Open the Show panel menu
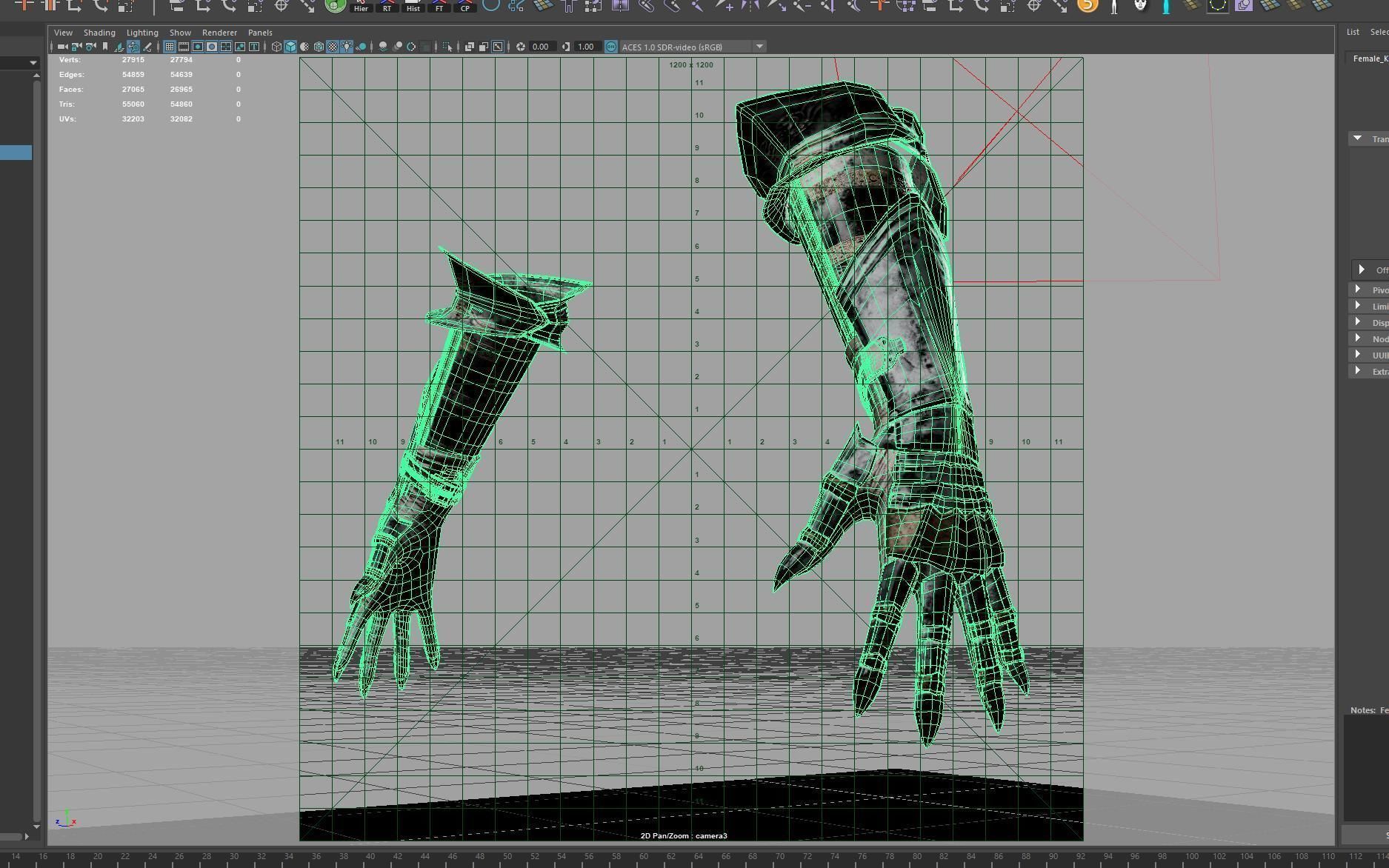Screen dimensions: 1389x868 180,33
